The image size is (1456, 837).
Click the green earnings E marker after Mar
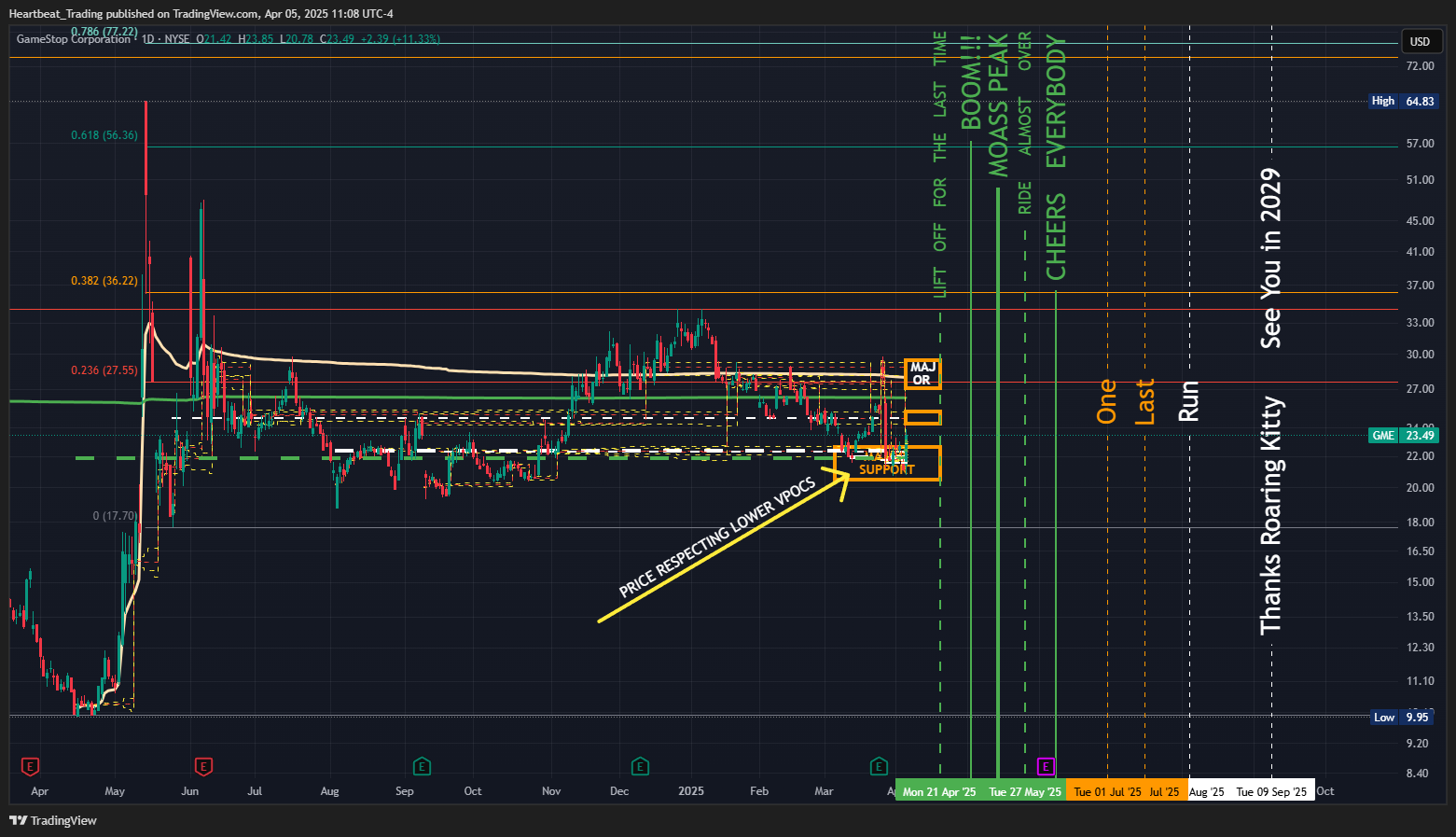(879, 767)
